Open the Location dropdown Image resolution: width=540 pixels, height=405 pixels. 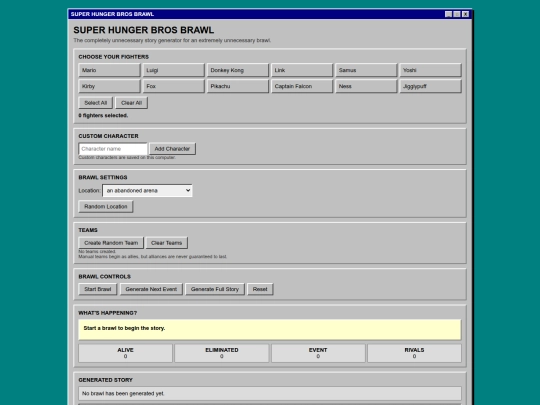tap(147, 190)
